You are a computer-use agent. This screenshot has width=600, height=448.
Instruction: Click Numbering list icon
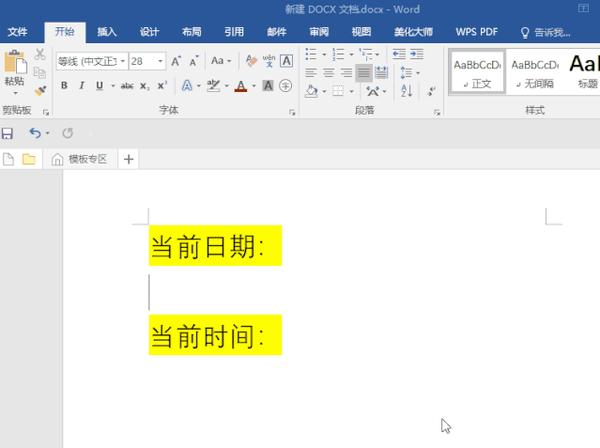click(x=338, y=54)
